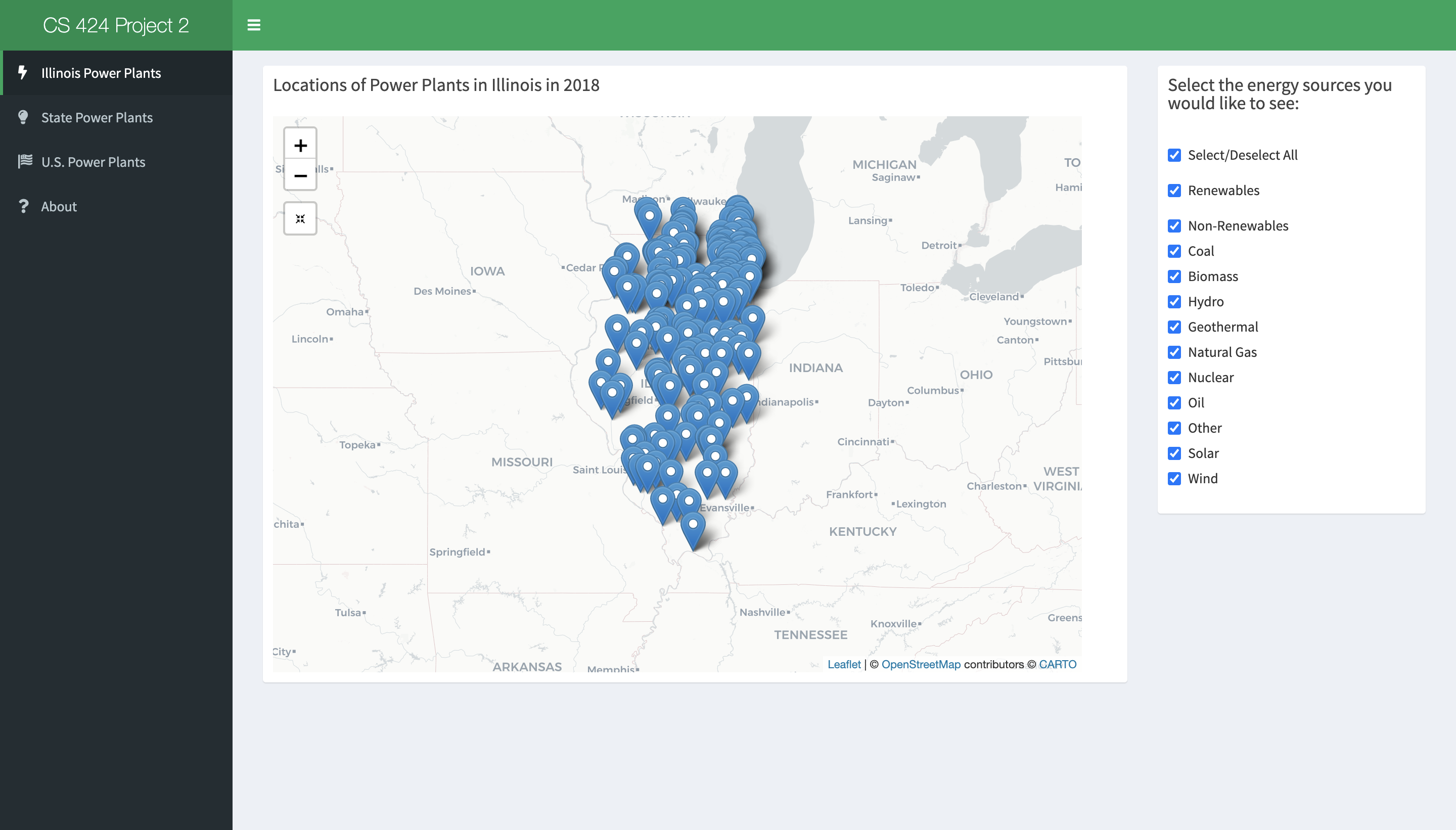1456x830 pixels.
Task: Toggle the hamburger sidebar menu icon
Action: click(254, 25)
